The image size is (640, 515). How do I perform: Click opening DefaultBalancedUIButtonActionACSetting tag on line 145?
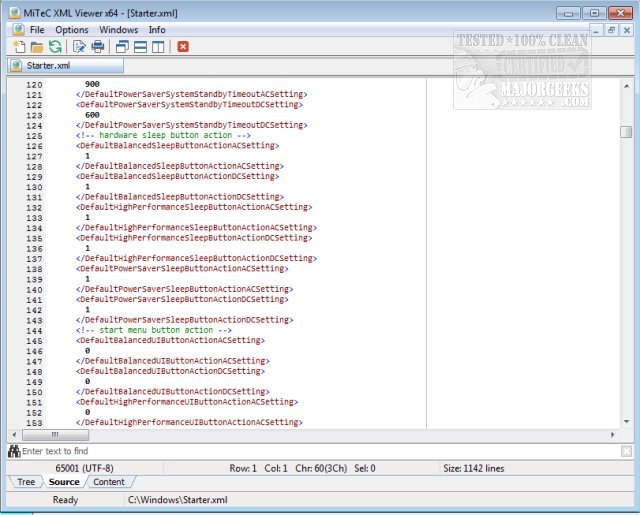[170, 340]
